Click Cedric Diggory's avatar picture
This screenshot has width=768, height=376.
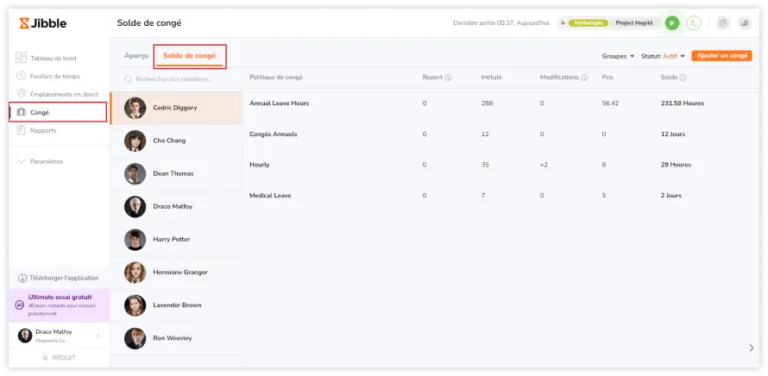pyautogui.click(x=135, y=108)
